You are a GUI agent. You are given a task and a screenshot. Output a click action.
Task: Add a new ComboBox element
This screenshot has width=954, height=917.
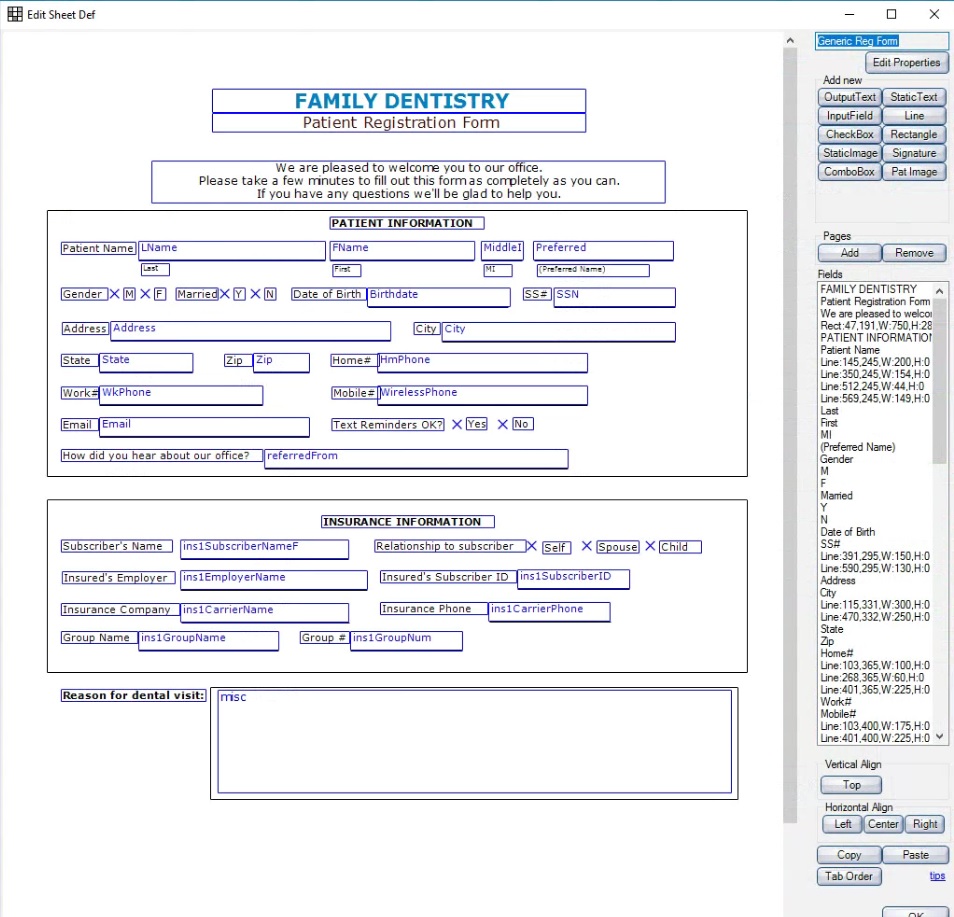tap(849, 172)
